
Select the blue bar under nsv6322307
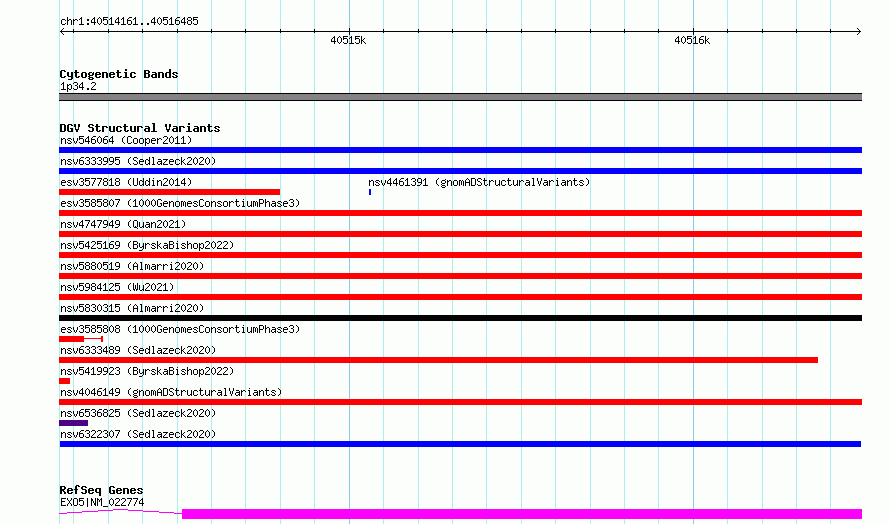tap(460, 444)
